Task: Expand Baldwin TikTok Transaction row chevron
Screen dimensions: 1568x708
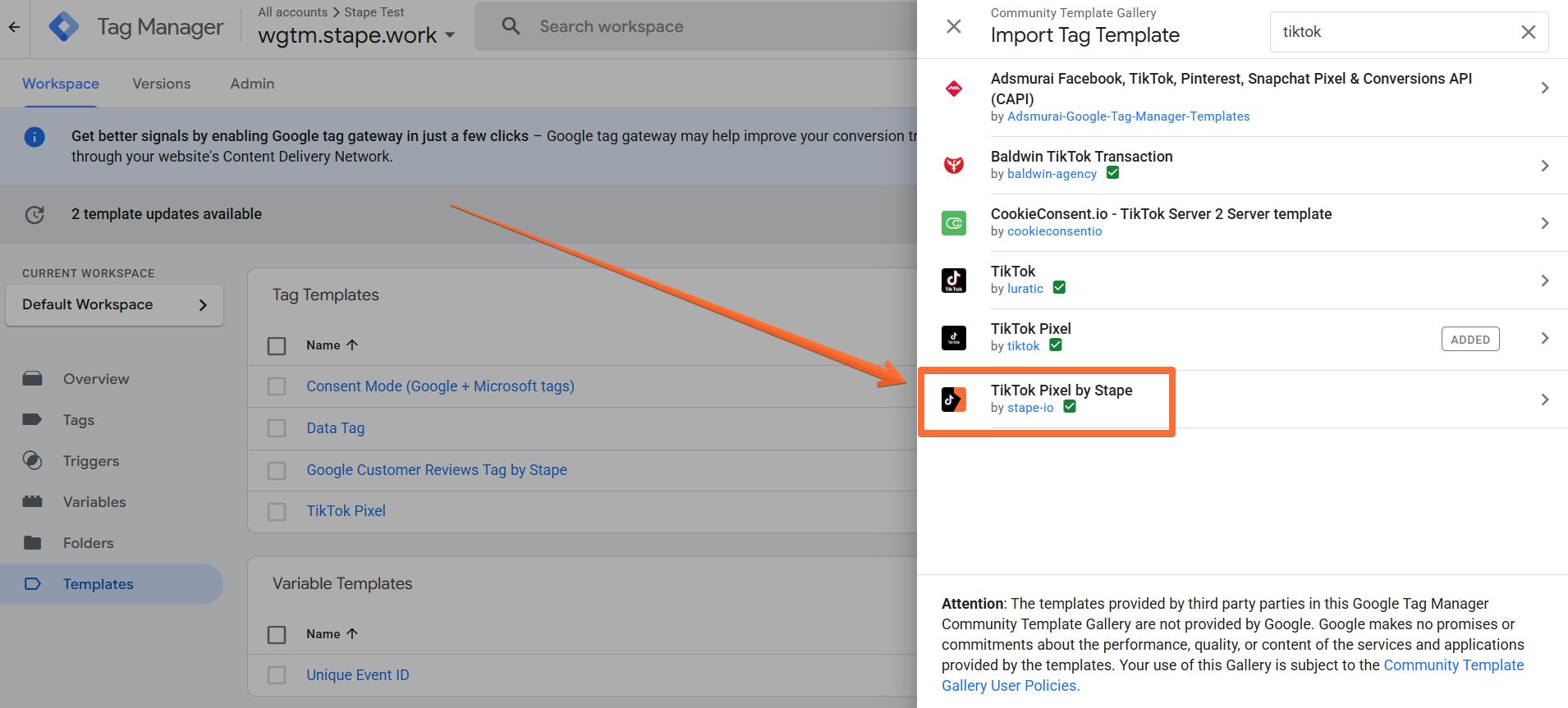Action: [1544, 166]
